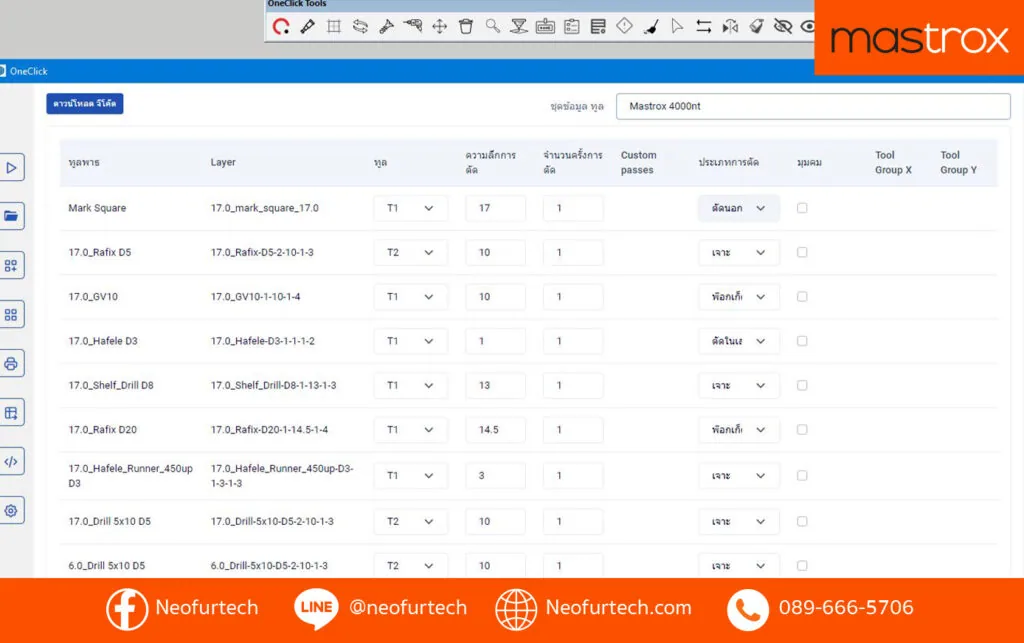This screenshot has height=643, width=1024.
Task: Open the magnifying glass search tool
Action: click(492, 26)
